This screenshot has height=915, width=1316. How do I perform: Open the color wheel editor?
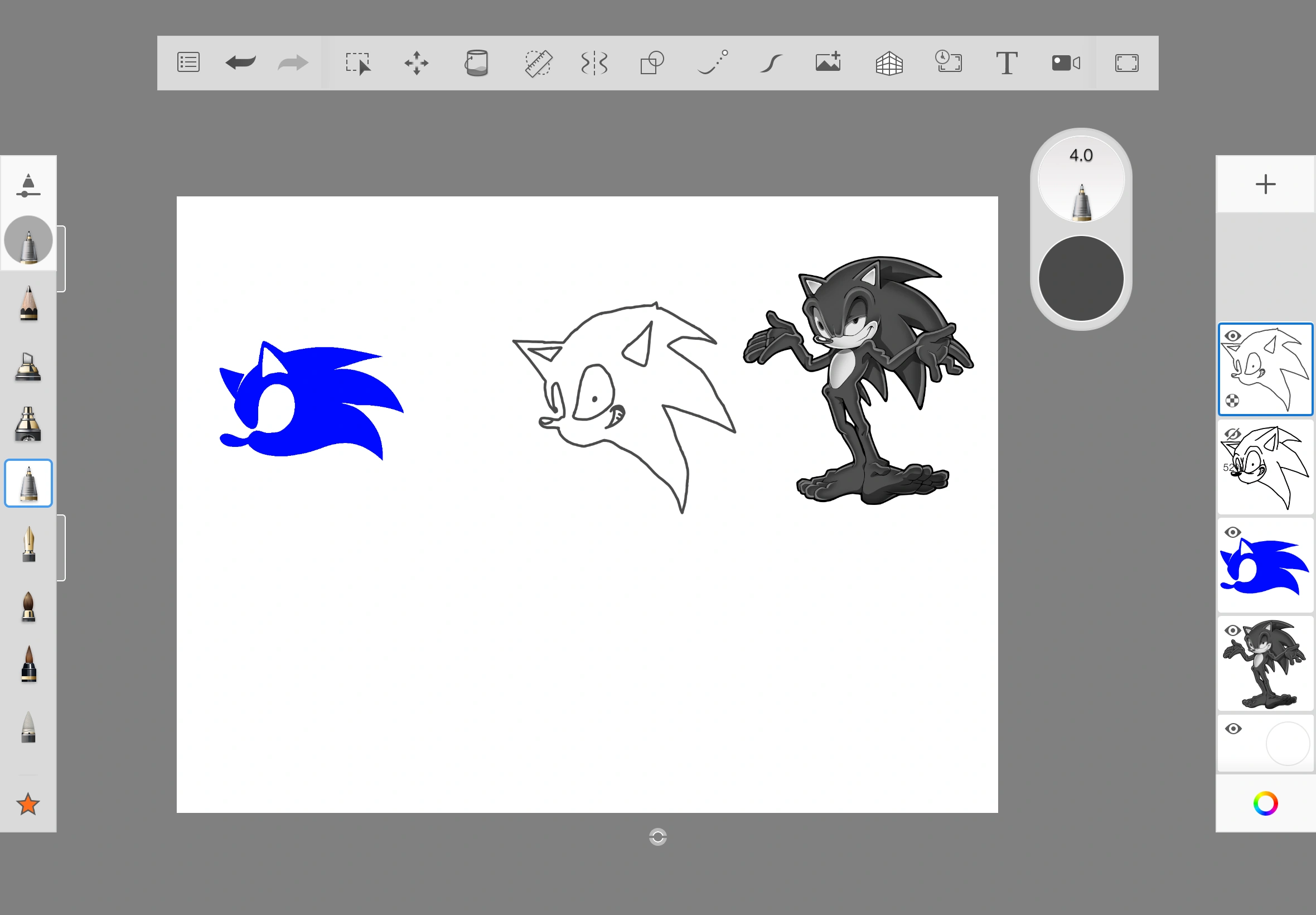click(1265, 803)
